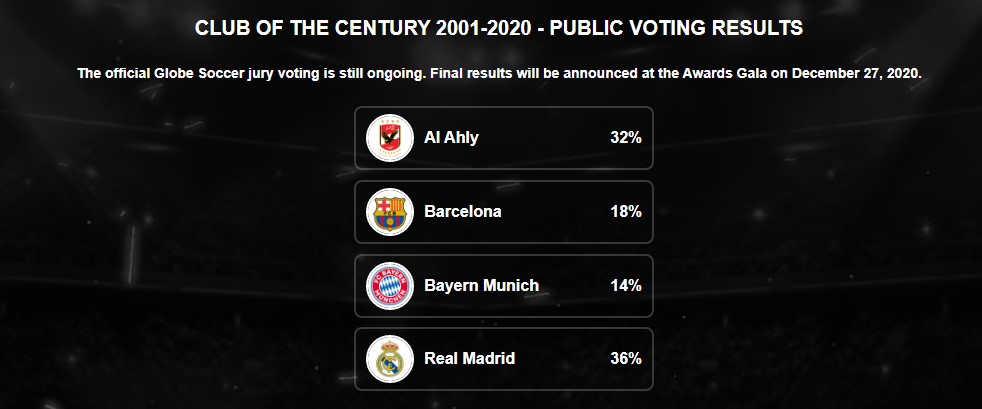
Task: Select the Barcelona team name
Action: 463,212
